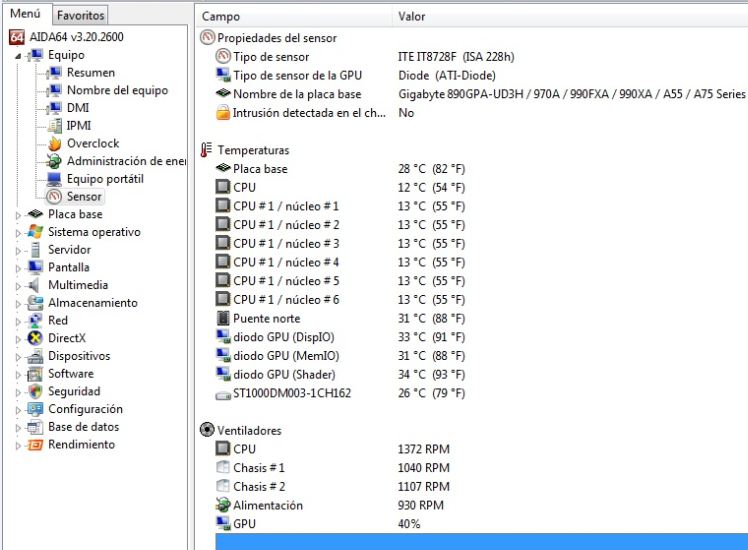This screenshot has height=550, width=748.
Task: Select the Chasis #1 fan row
Action: point(482,468)
